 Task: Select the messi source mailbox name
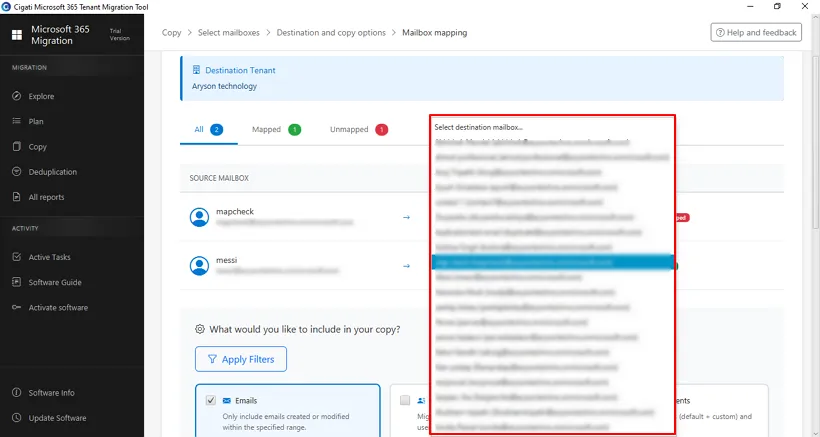coord(226,260)
